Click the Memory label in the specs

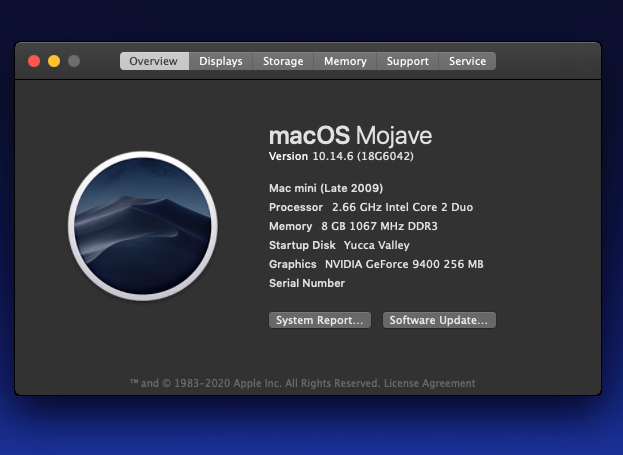(x=290, y=227)
